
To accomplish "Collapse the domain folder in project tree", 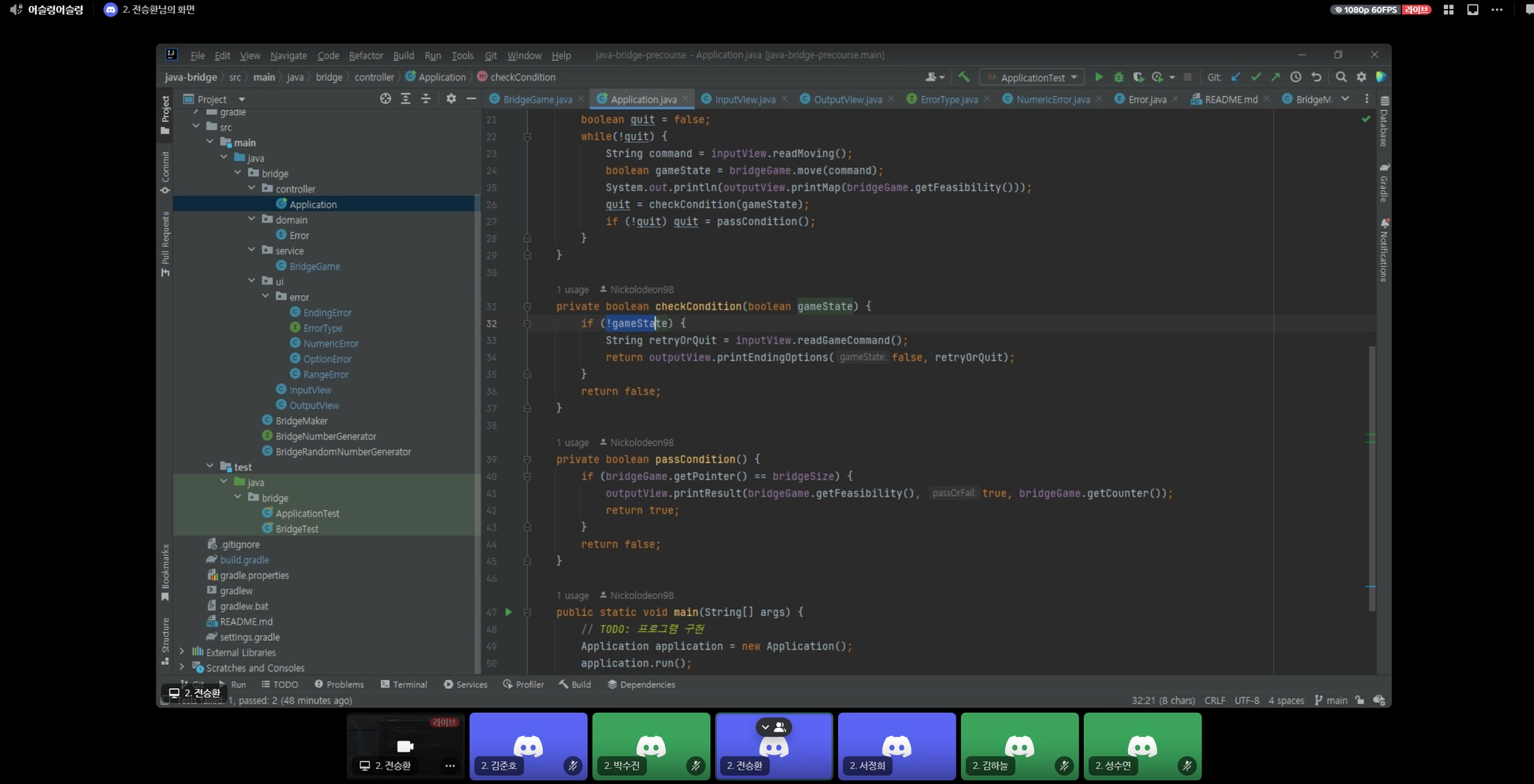I will tap(252, 219).
